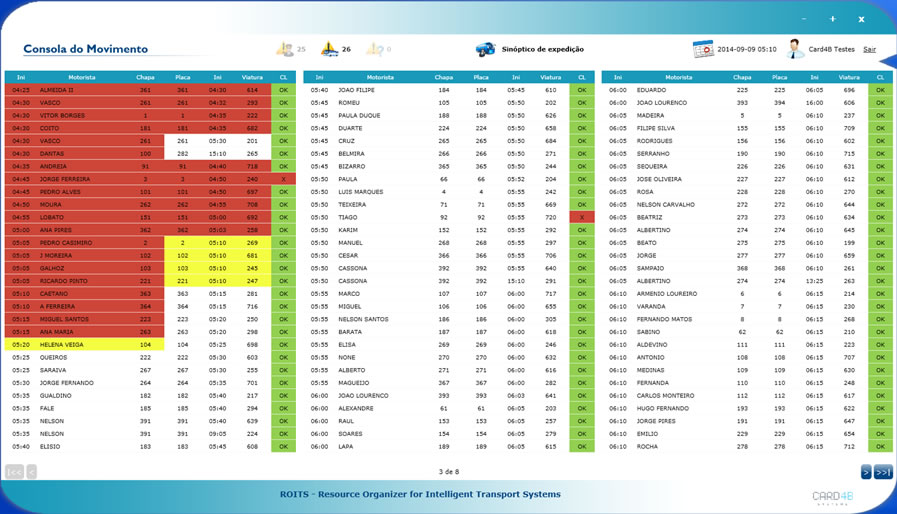Go to the previous page arrow
This screenshot has height=514, width=897.
tap(32, 471)
